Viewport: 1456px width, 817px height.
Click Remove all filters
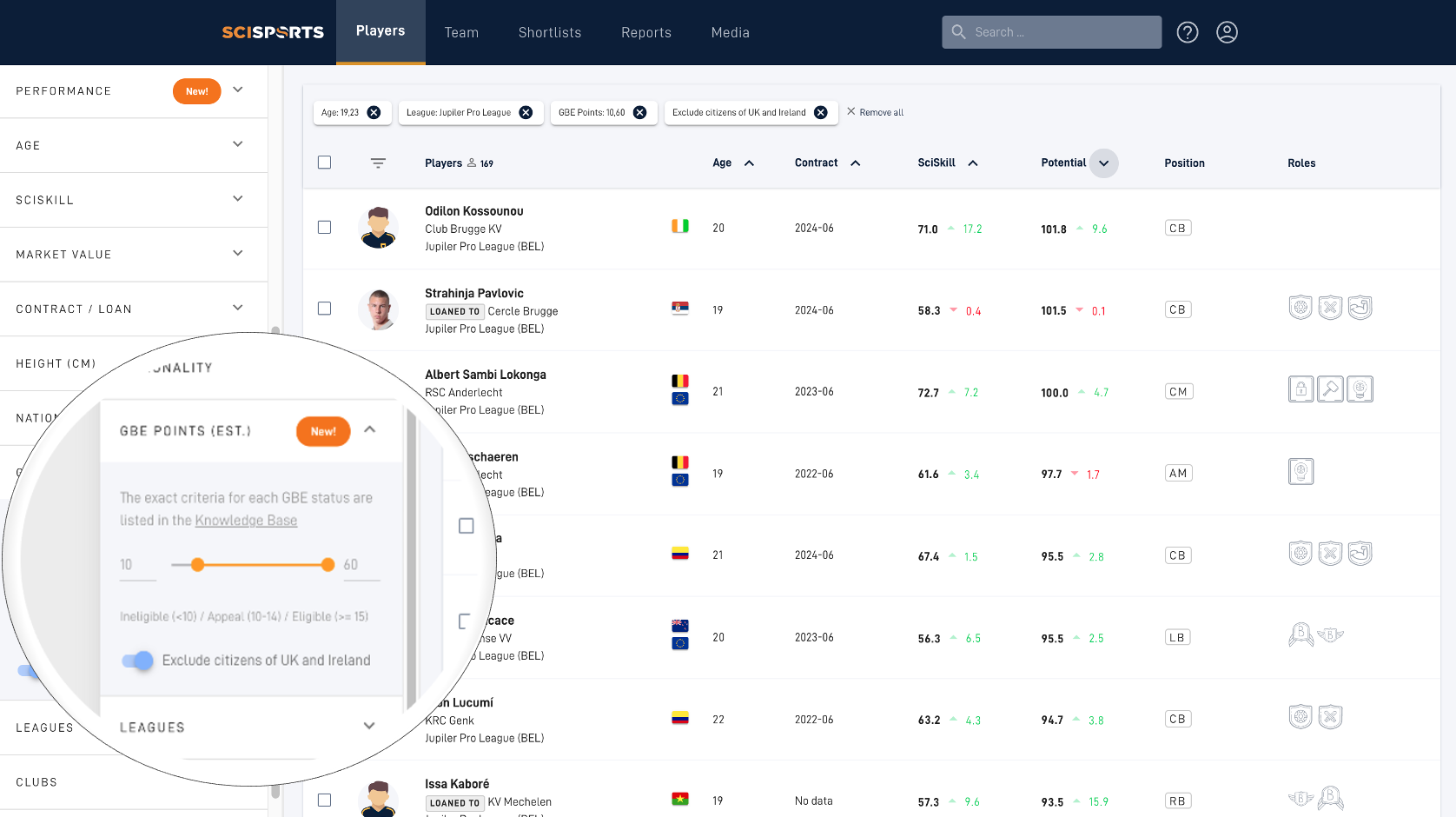pos(876,112)
